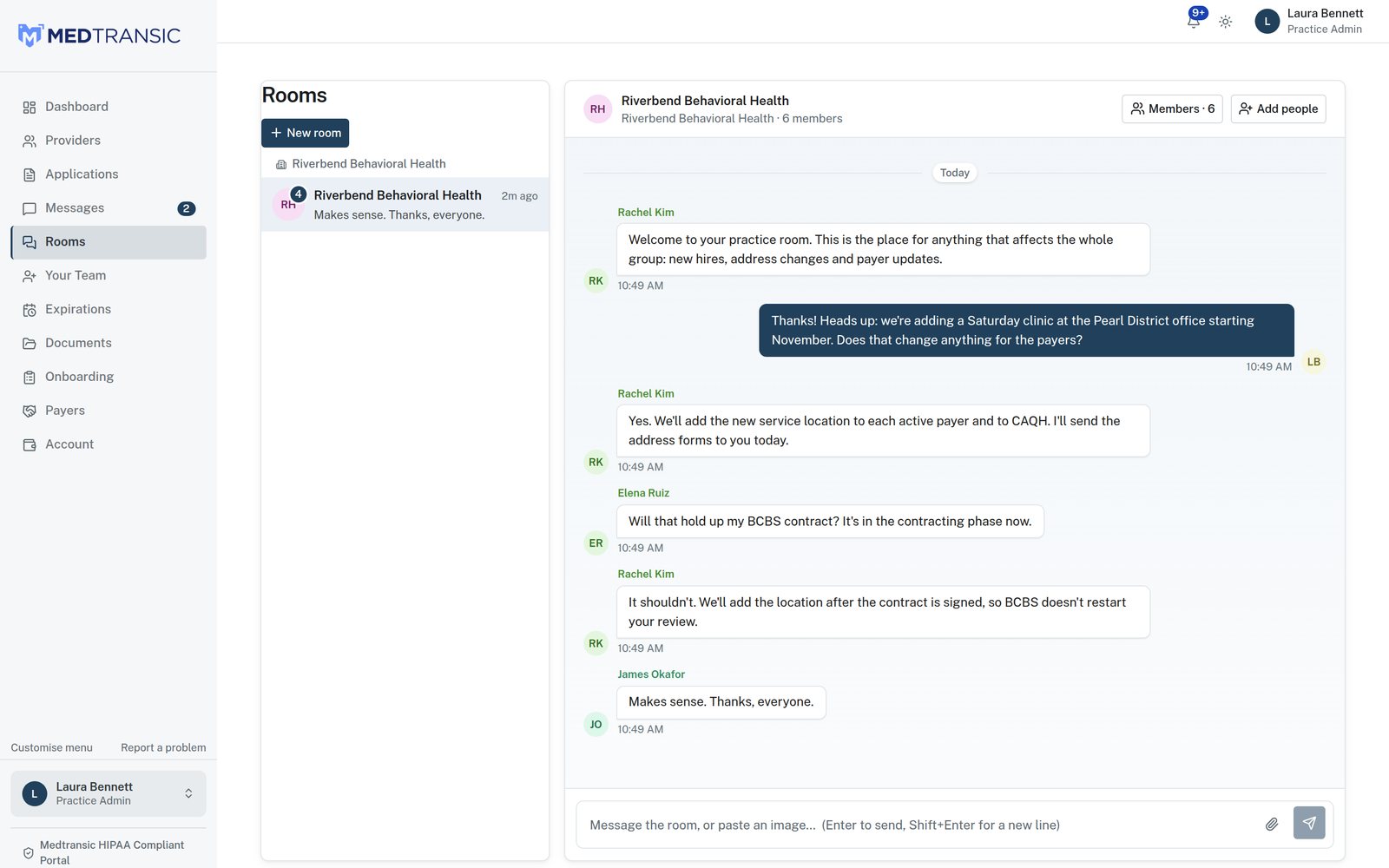
Task: Open the Dashboard page
Action: point(109,107)
